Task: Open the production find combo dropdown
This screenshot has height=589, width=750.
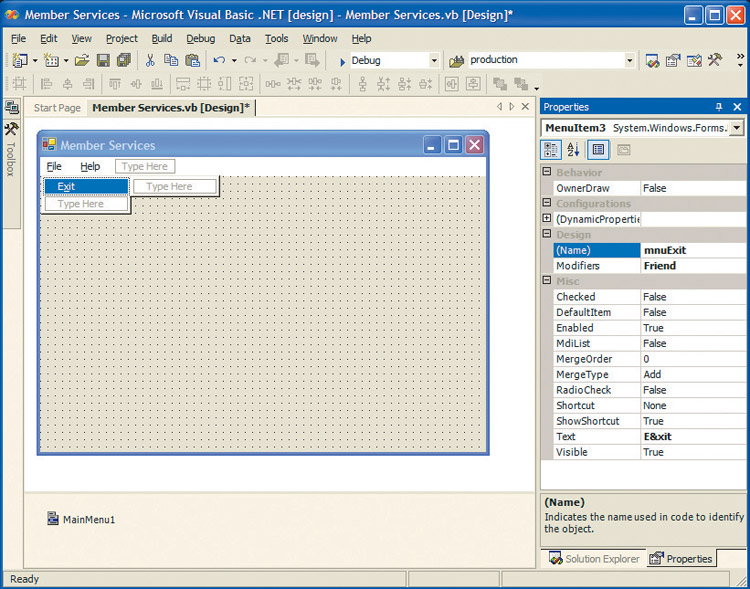Action: click(x=629, y=61)
